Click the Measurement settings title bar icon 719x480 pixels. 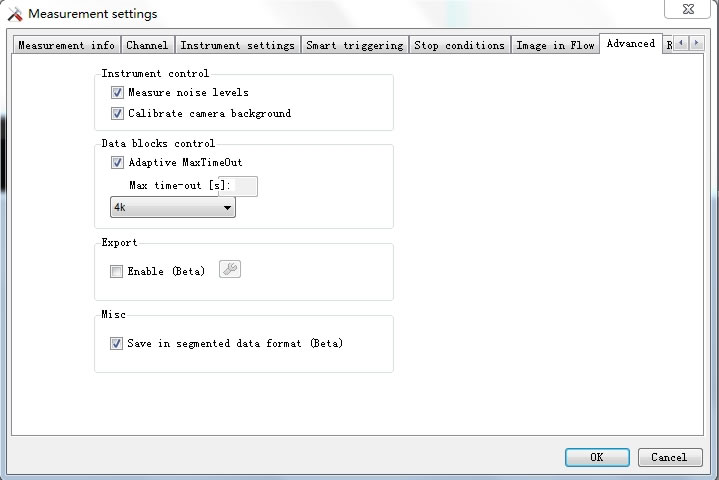point(14,14)
